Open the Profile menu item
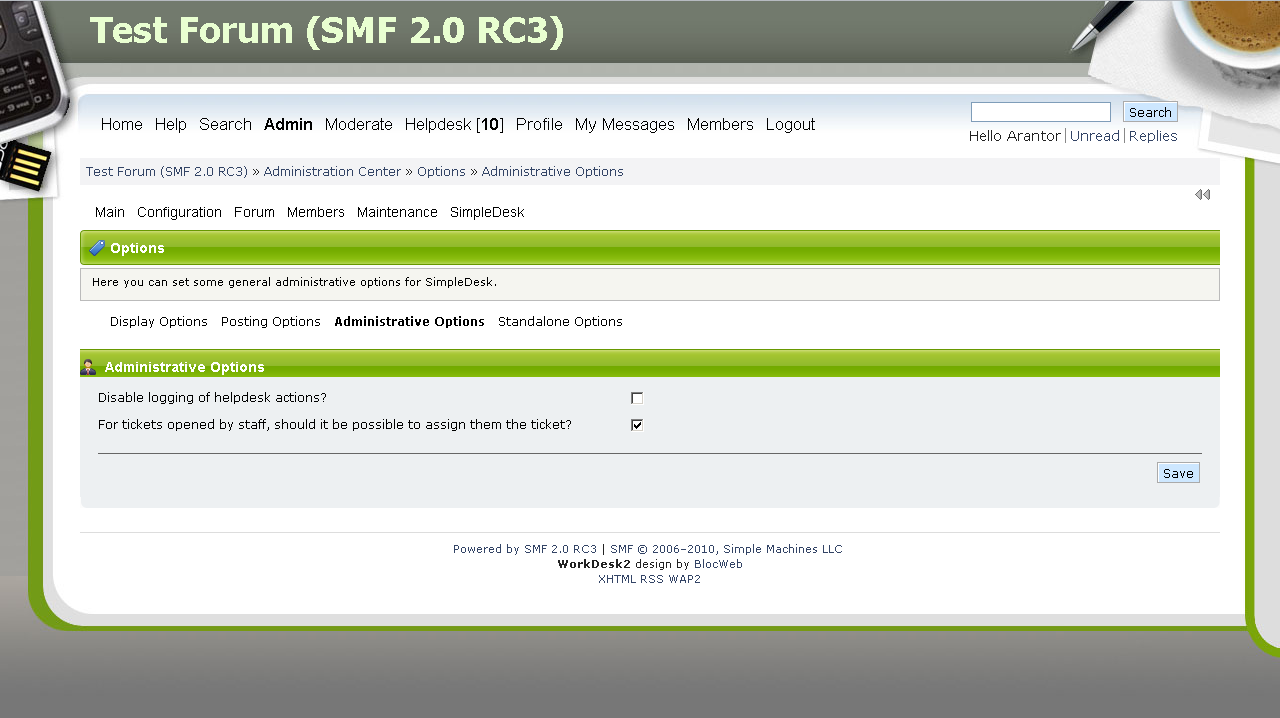 point(539,124)
